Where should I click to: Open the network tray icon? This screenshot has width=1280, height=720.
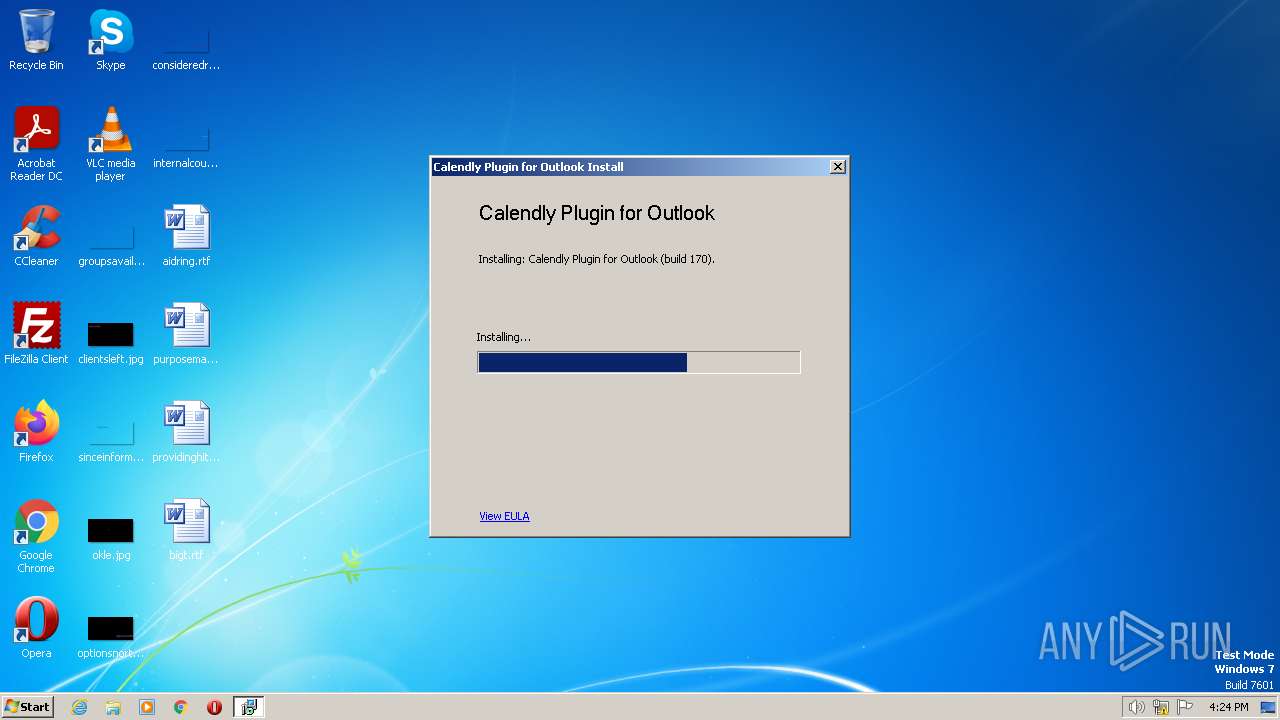pyautogui.click(x=1161, y=707)
